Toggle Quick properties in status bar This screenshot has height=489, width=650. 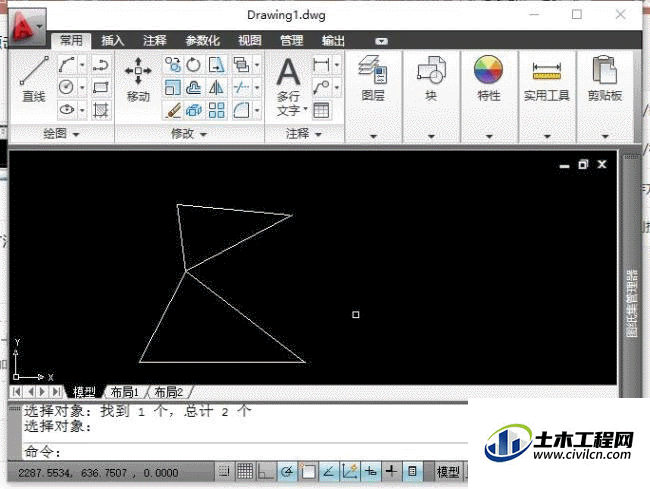(x=412, y=472)
